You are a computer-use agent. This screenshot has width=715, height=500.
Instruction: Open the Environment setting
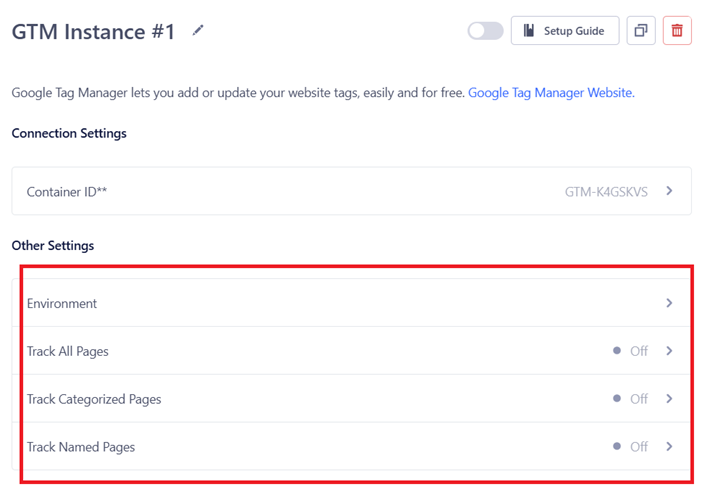[x=352, y=303]
